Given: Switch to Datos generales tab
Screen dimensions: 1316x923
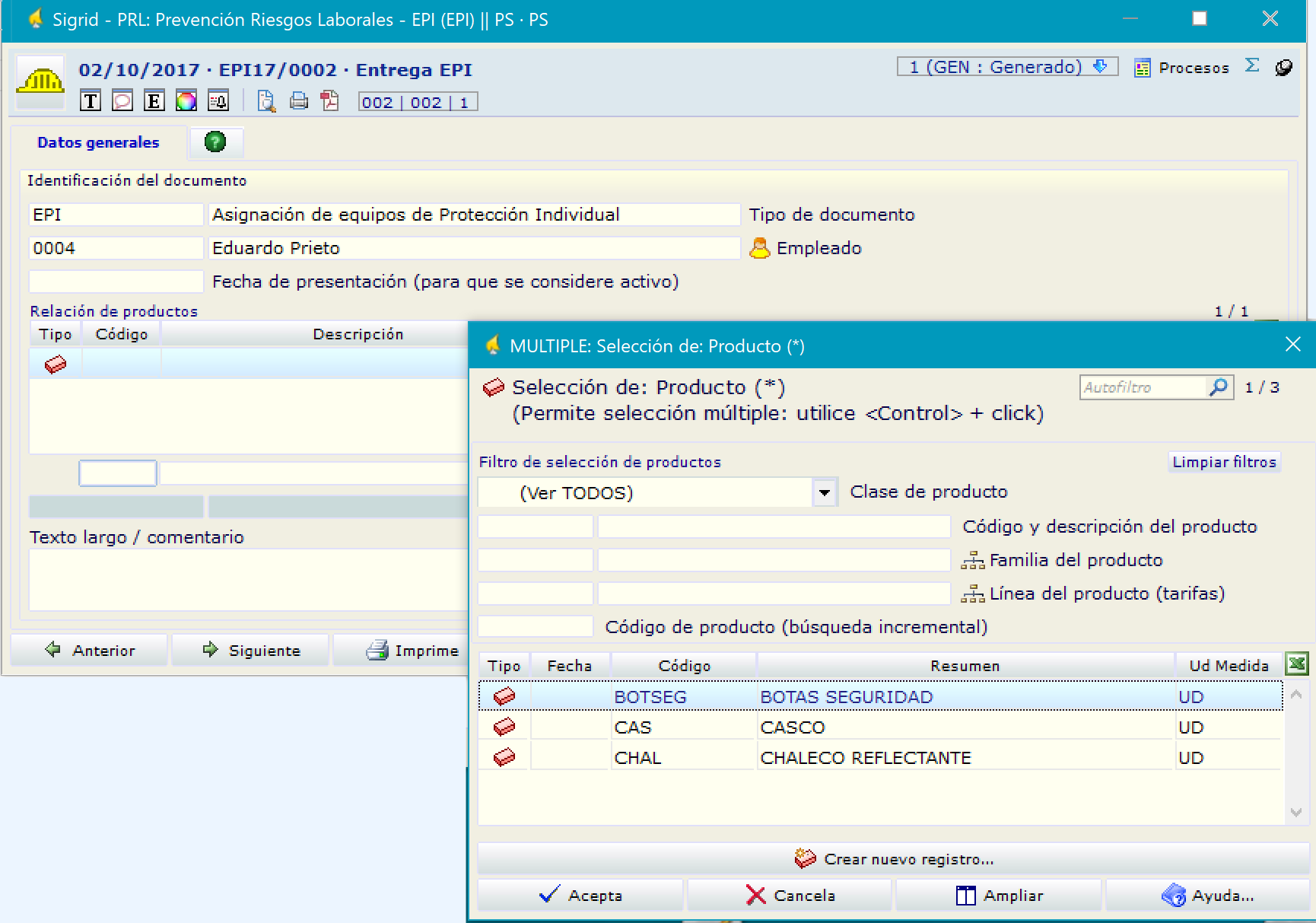Looking at the screenshot, I should [x=98, y=142].
